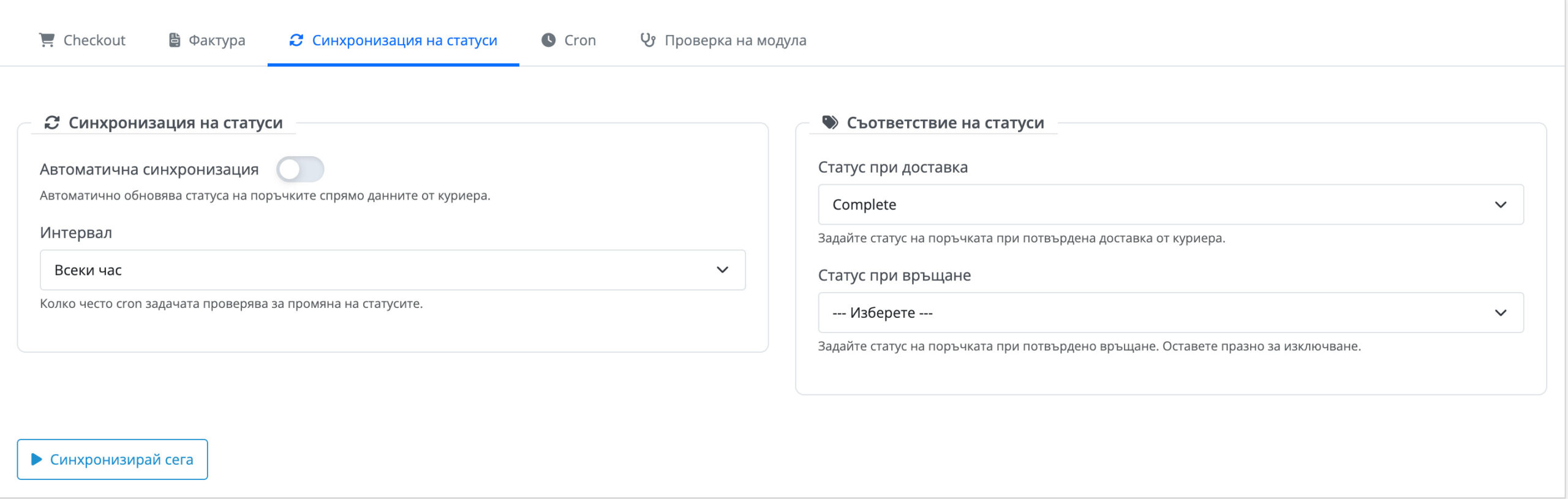Click the tags icon beside Съответствие на статуси

[x=830, y=123]
